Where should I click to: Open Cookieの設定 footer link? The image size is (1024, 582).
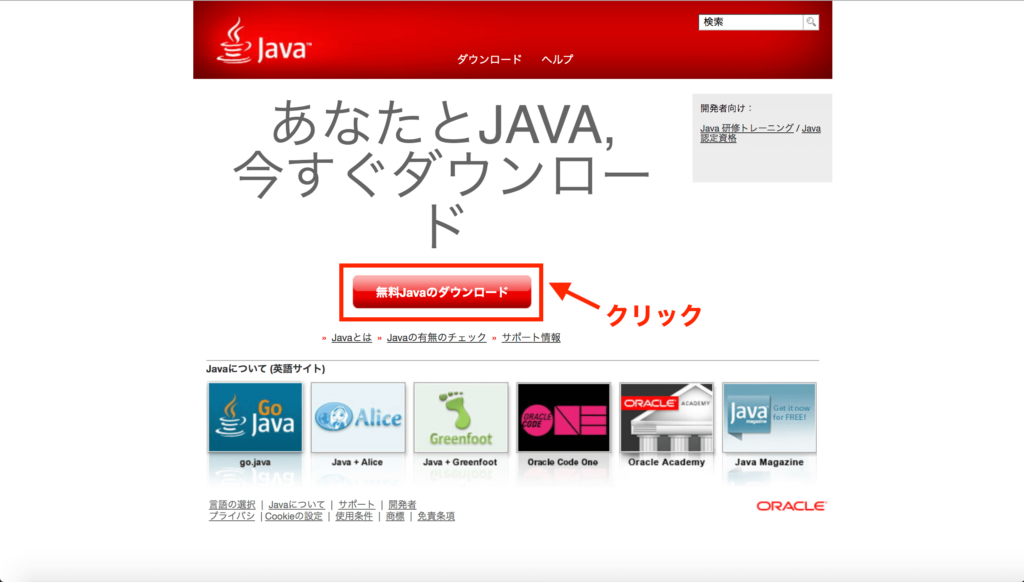coord(293,516)
